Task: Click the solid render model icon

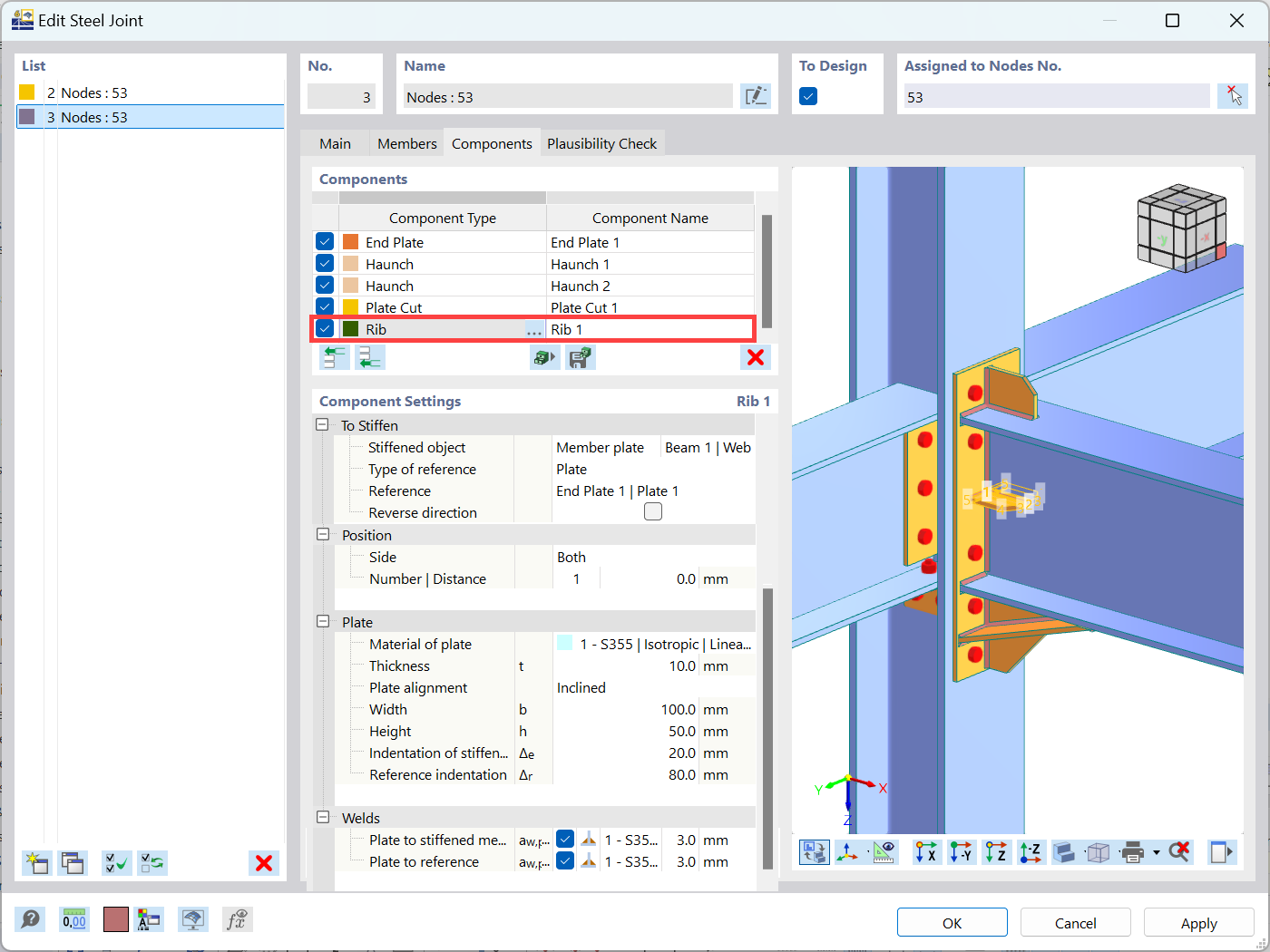Action: [1064, 852]
